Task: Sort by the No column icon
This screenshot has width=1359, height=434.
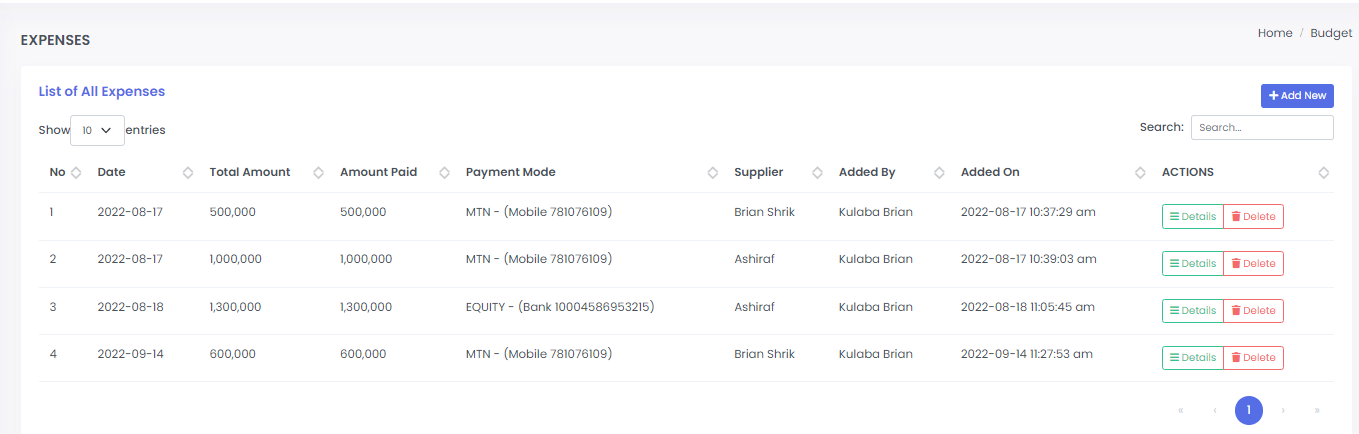Action: (76, 173)
